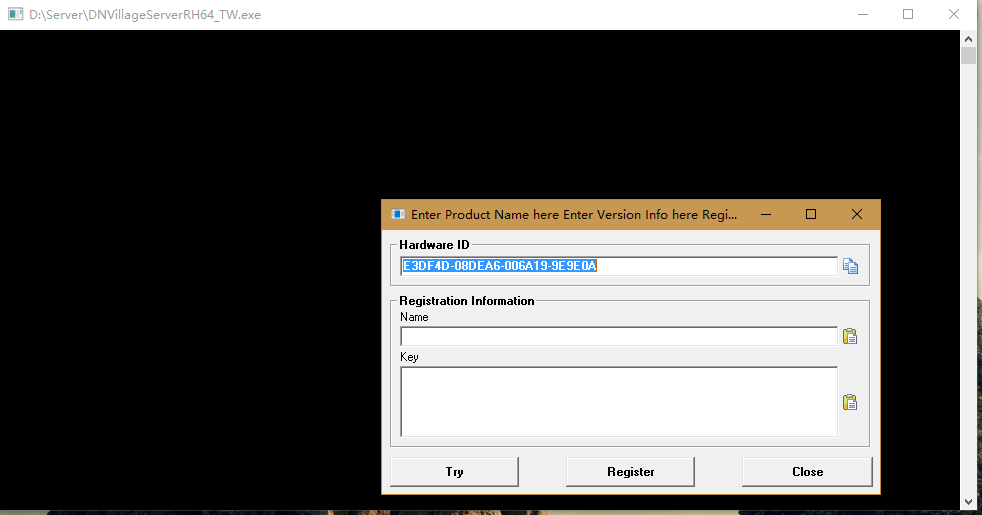
Task: Click the Try button
Action: (x=455, y=472)
